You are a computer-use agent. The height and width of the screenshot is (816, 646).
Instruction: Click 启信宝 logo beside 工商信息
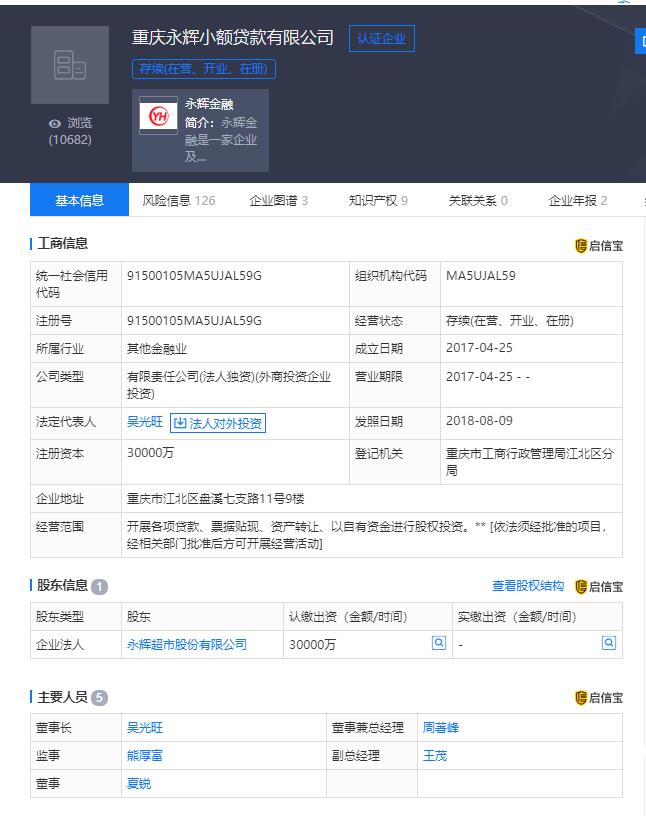point(599,246)
